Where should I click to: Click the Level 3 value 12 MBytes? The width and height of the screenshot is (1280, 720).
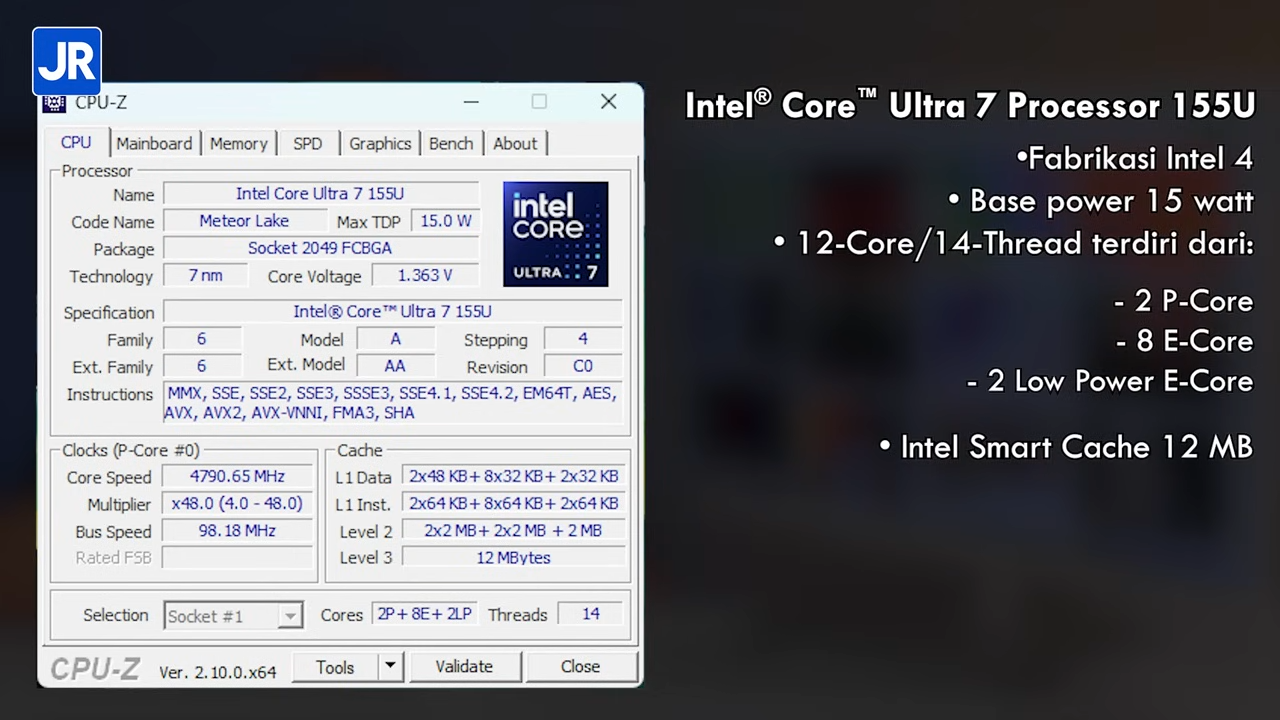click(514, 558)
